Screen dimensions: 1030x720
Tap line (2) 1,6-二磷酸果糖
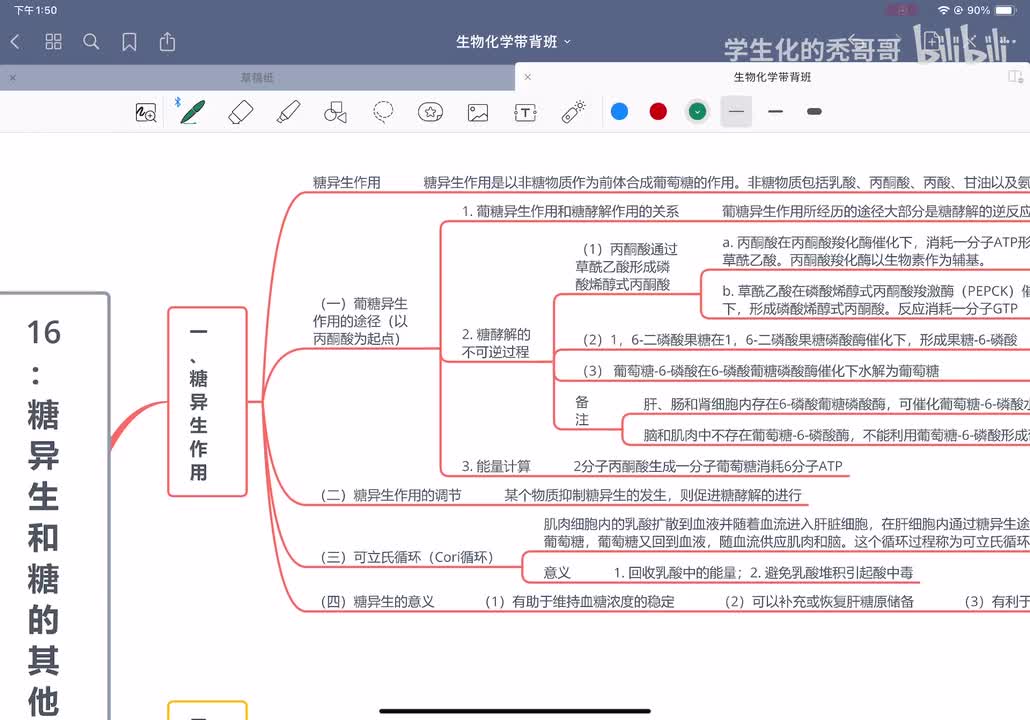pos(799,340)
